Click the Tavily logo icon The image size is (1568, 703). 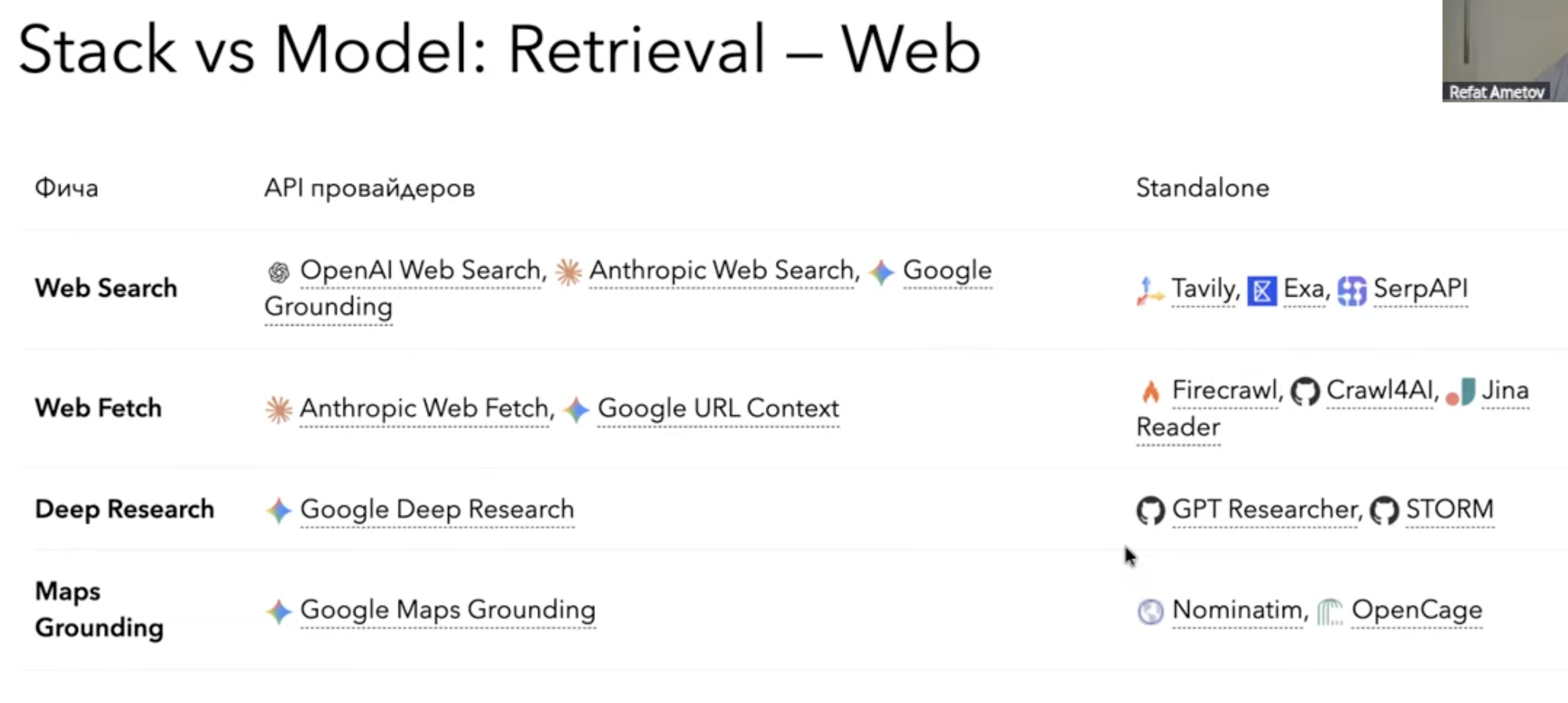1149,290
